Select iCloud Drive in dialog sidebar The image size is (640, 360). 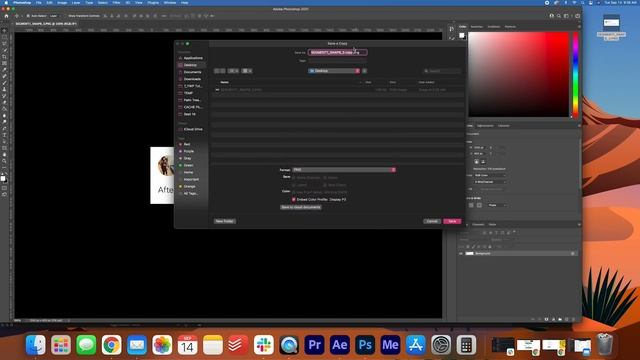click(193, 129)
